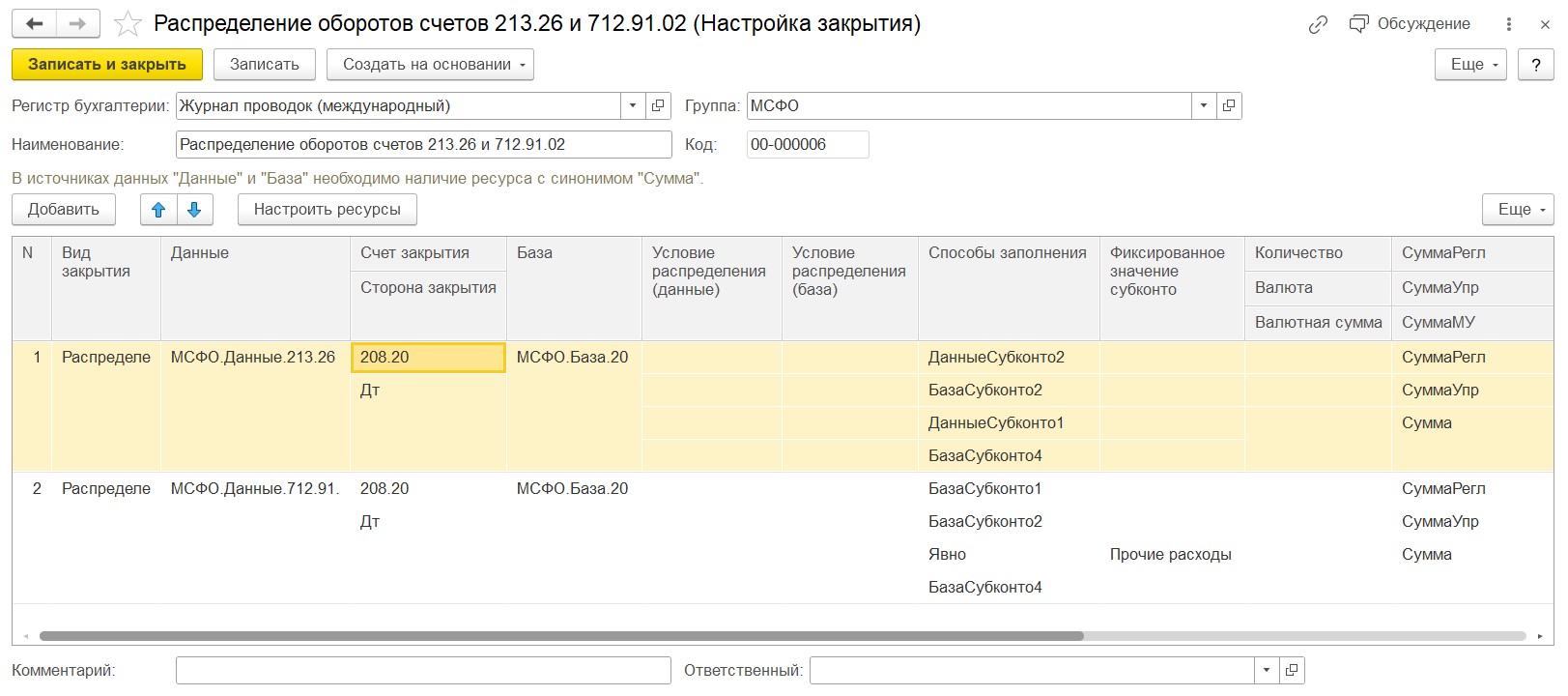
Task: Open the Создать на основании menu
Action: pyautogui.click(x=429, y=65)
